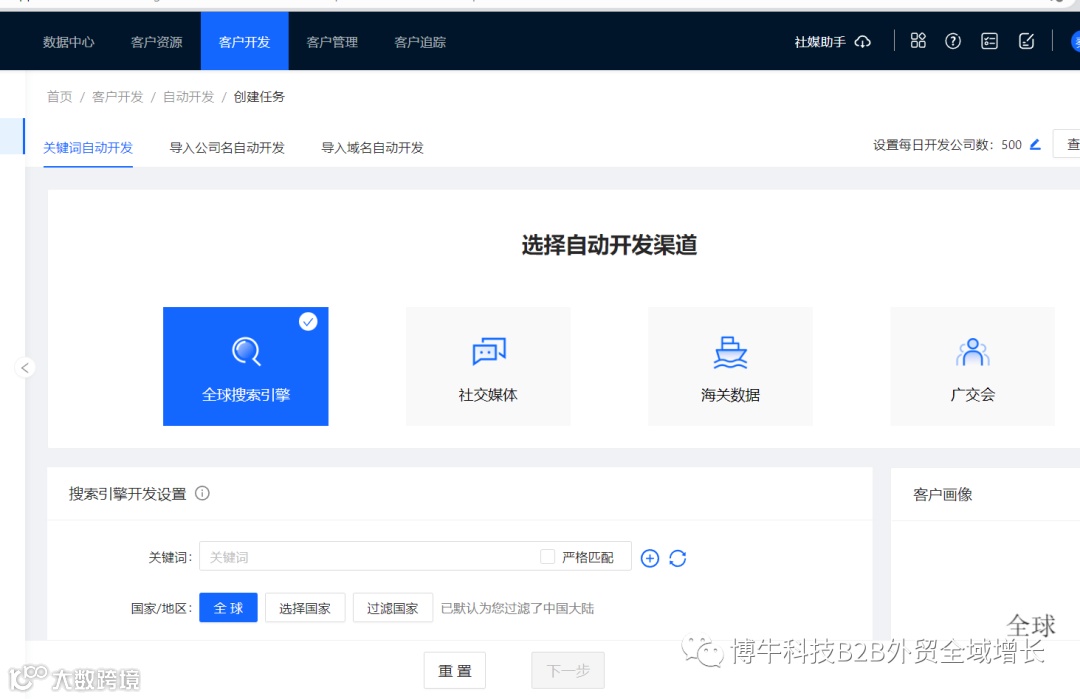Image resolution: width=1080 pixels, height=699 pixels.
Task: Go to 首页 breadcrumb
Action: (x=59, y=96)
